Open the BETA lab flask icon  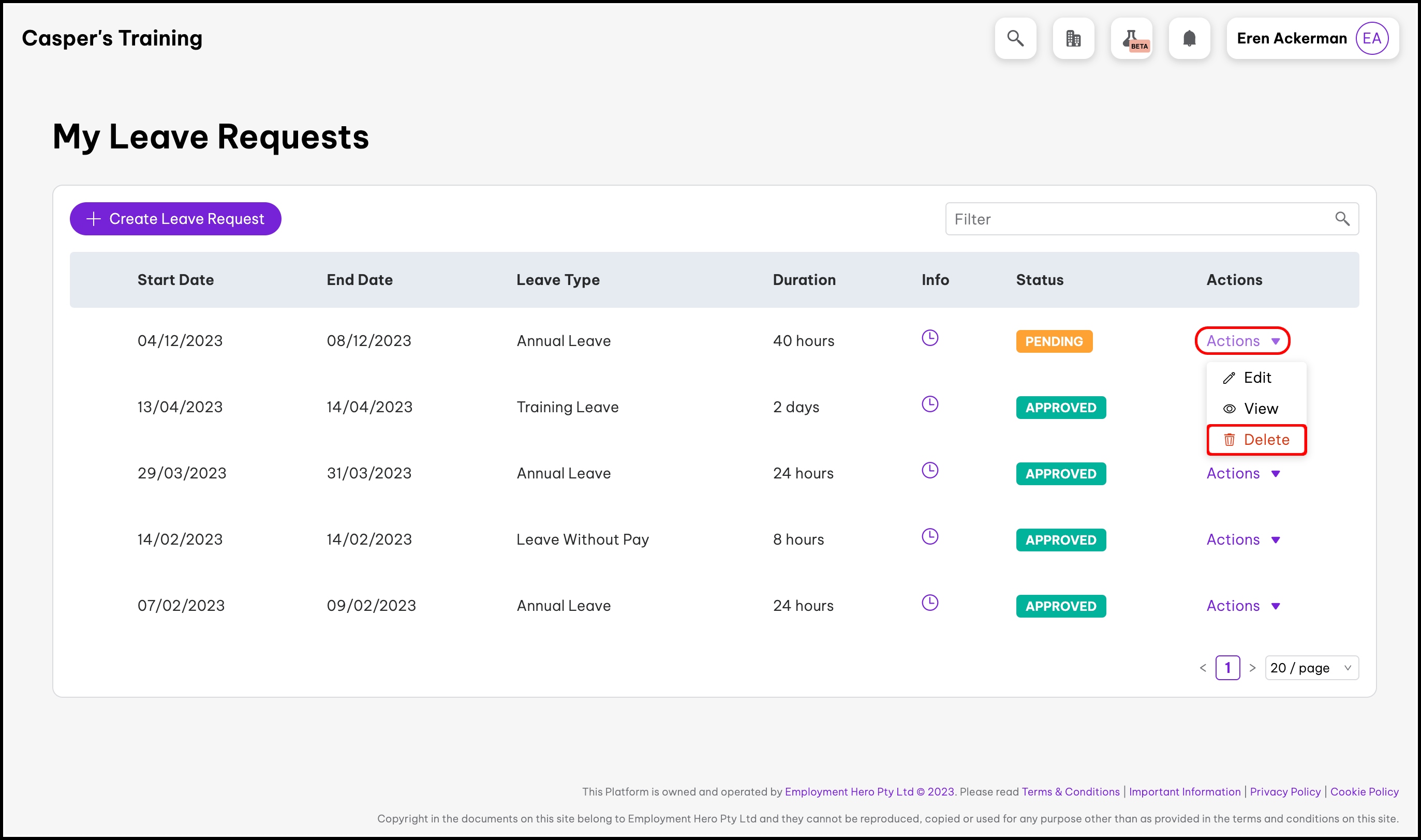pos(1131,38)
